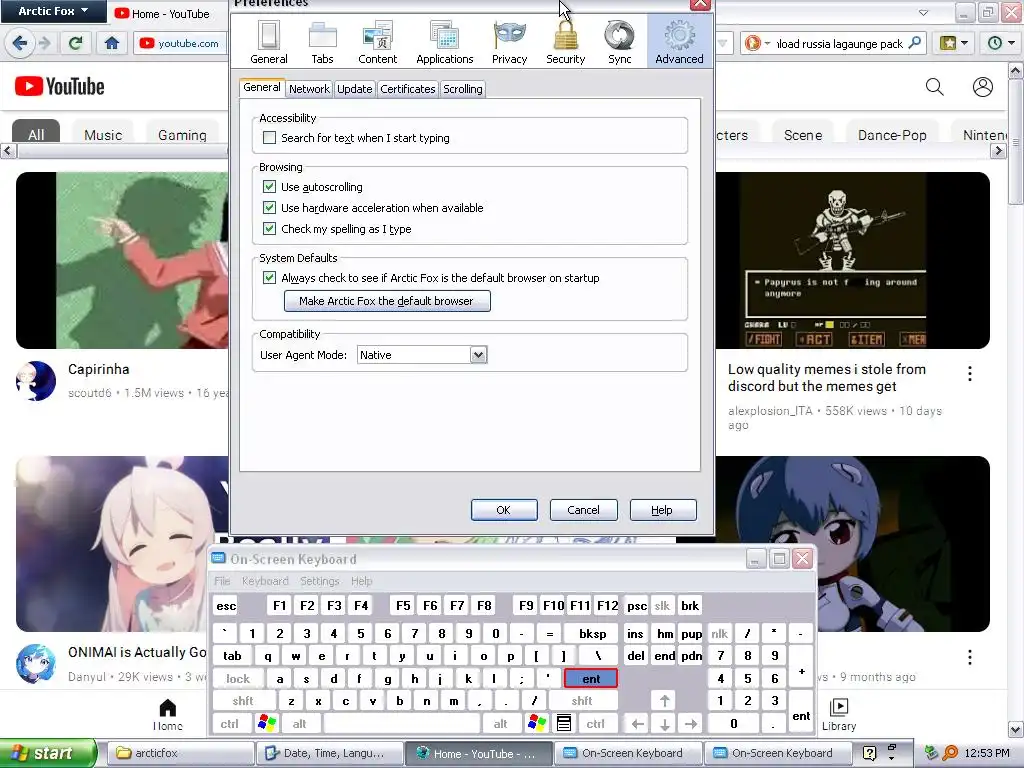Click the chip bar left scroll arrow
This screenshot has height=768, width=1024.
click(8, 151)
